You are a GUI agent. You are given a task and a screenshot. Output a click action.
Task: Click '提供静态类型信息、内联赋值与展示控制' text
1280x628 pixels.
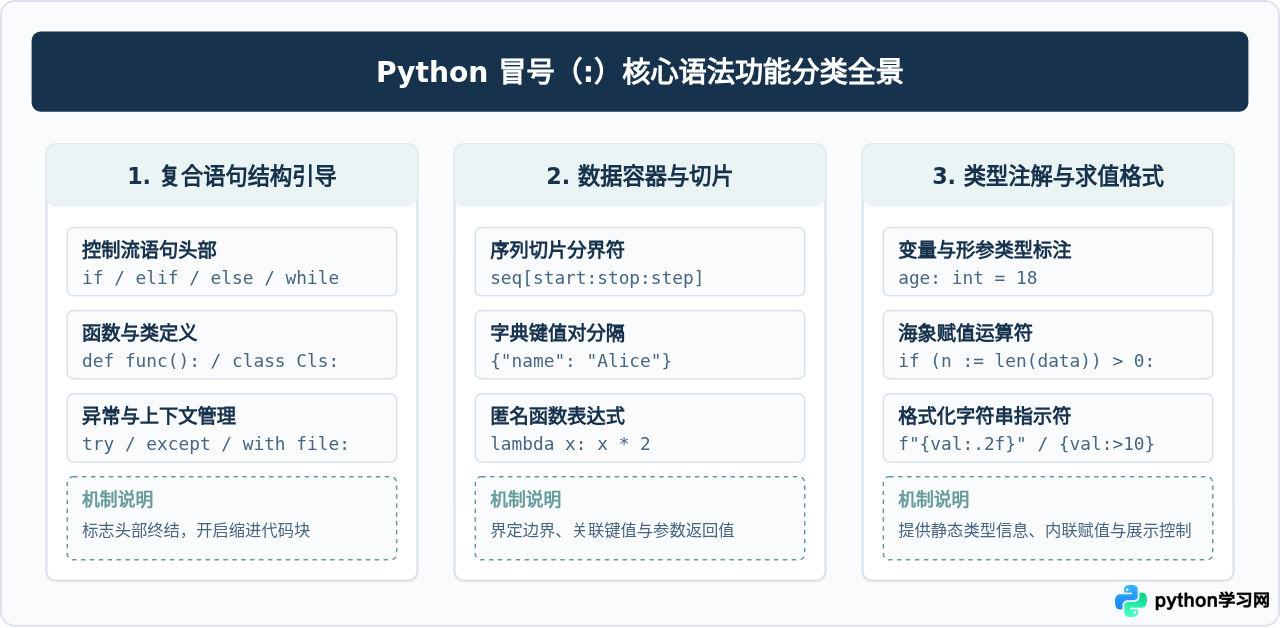point(1044,530)
